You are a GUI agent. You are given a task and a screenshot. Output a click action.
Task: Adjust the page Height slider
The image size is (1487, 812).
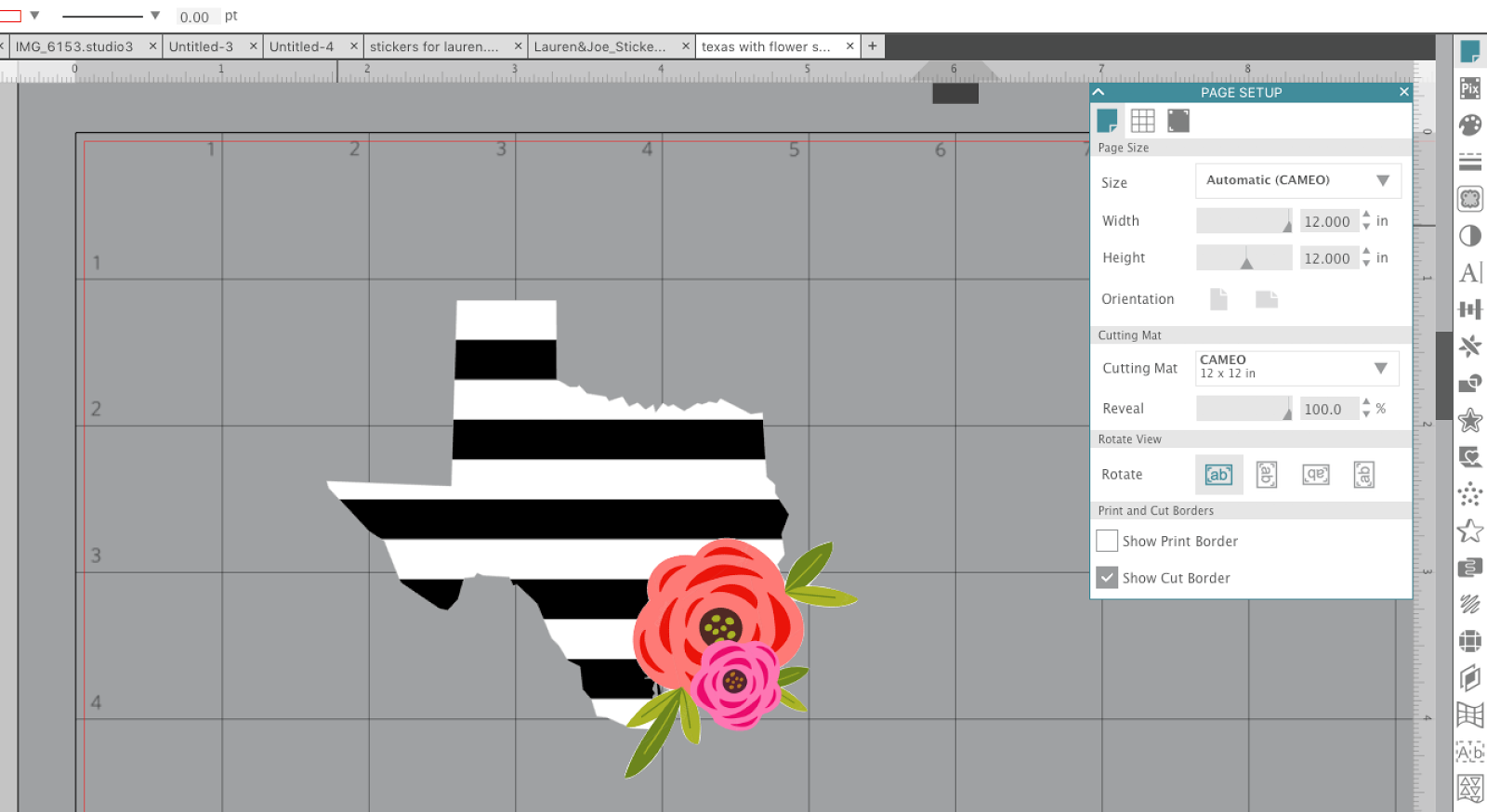1244,257
